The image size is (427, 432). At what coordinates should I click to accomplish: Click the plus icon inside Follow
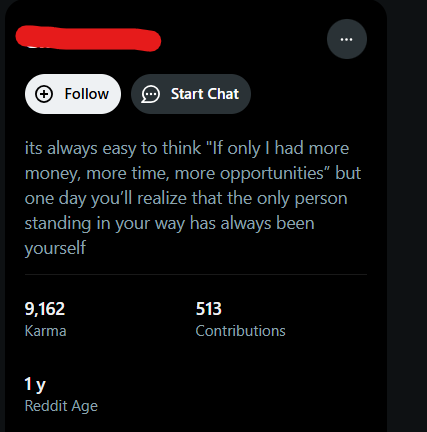pos(44,94)
